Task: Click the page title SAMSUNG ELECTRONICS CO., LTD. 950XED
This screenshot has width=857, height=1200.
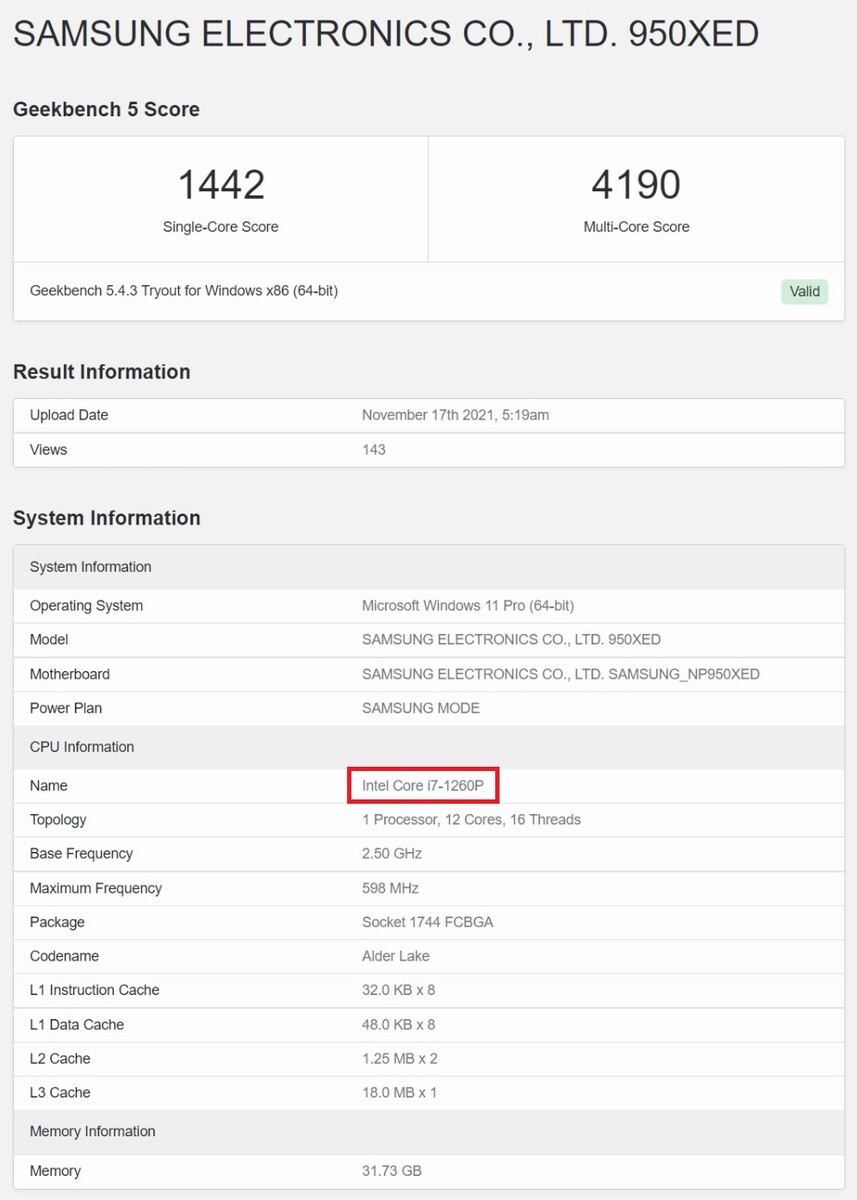Action: click(x=386, y=35)
